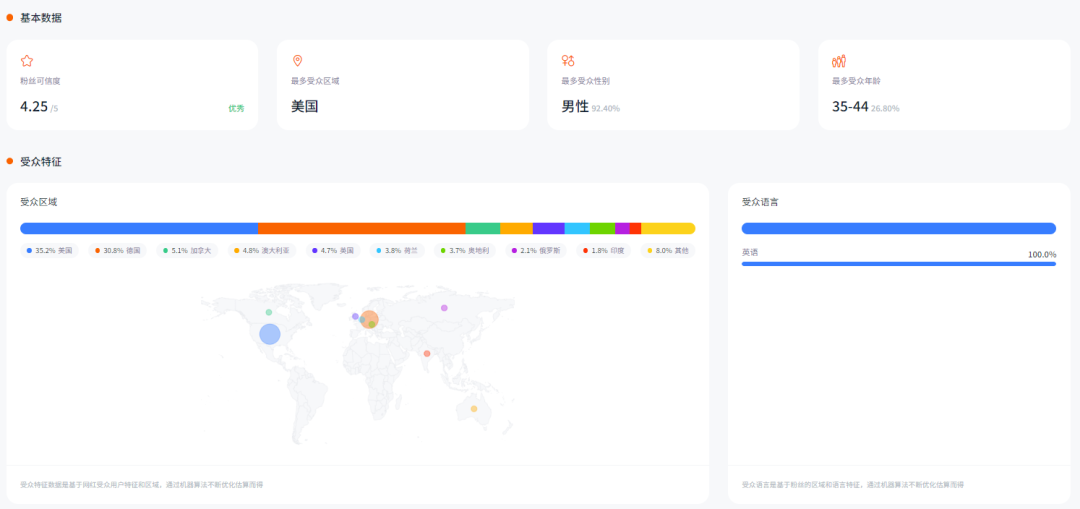
Task: Click the light cyan Netherlands segment of the region bar
Action: (577, 229)
